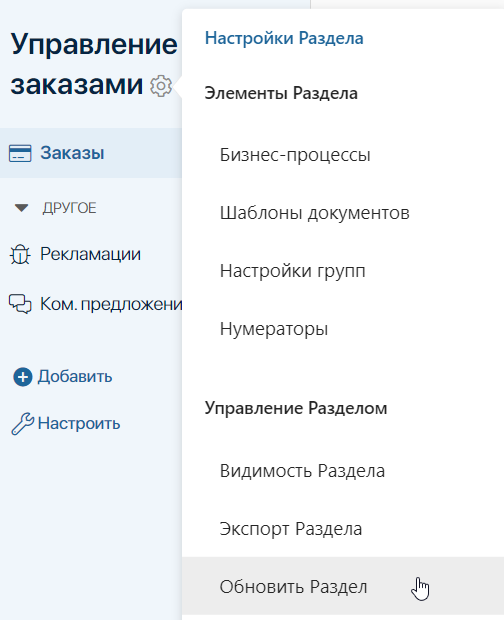Click the bug icon next to Рекламации
Screen dimensions: 504x620
coord(20,254)
